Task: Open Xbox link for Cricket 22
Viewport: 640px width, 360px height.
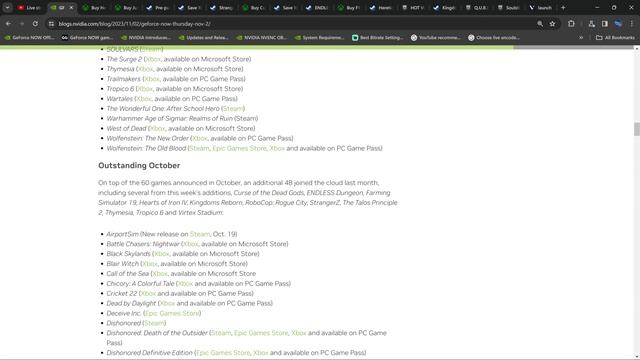Action: click(x=148, y=293)
